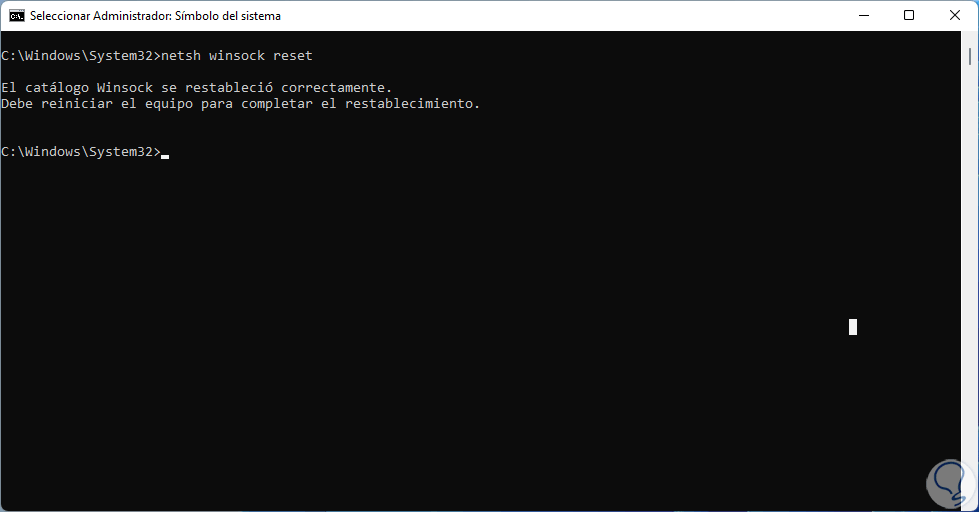The height and width of the screenshot is (512, 979).
Task: Click the word "netsh" in the command
Action: [x=180, y=56]
